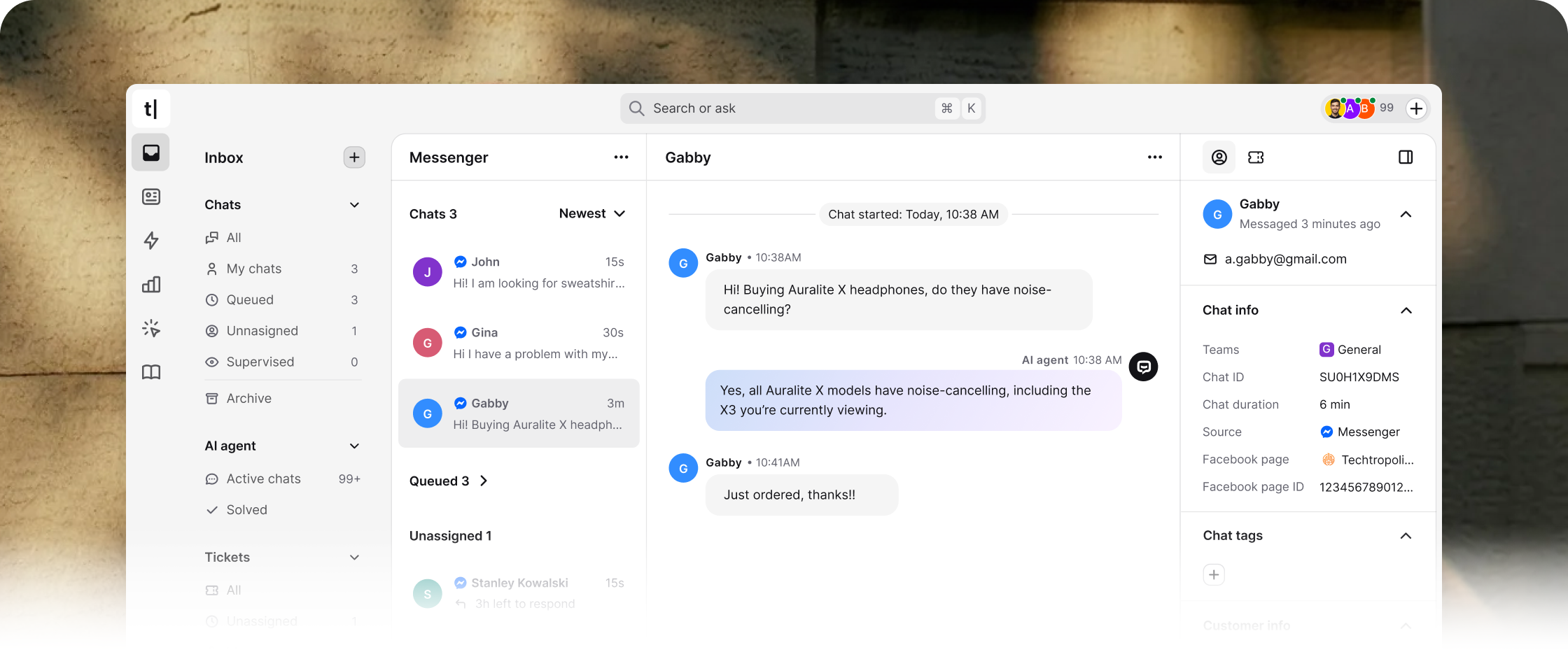Open Active chats under AI agent
1568x652 pixels.
[x=262, y=479]
